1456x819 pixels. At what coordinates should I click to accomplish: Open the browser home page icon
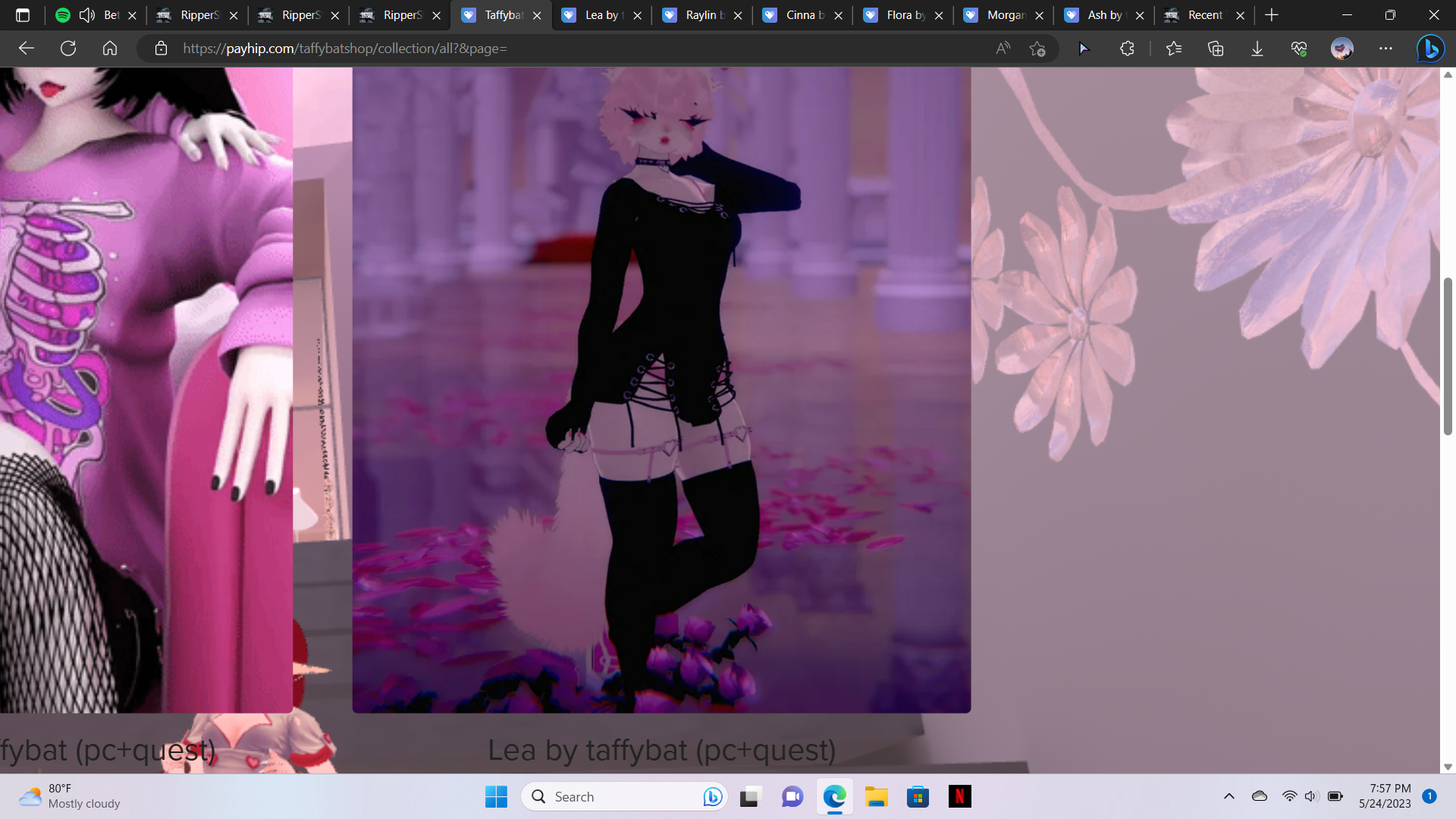tap(110, 49)
